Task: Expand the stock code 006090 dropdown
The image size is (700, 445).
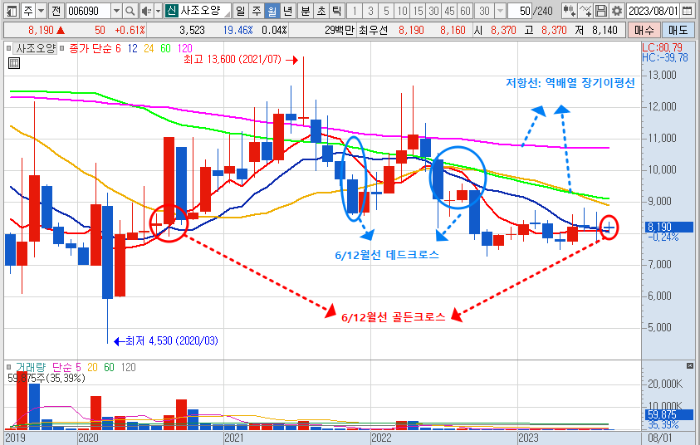Action: (117, 10)
